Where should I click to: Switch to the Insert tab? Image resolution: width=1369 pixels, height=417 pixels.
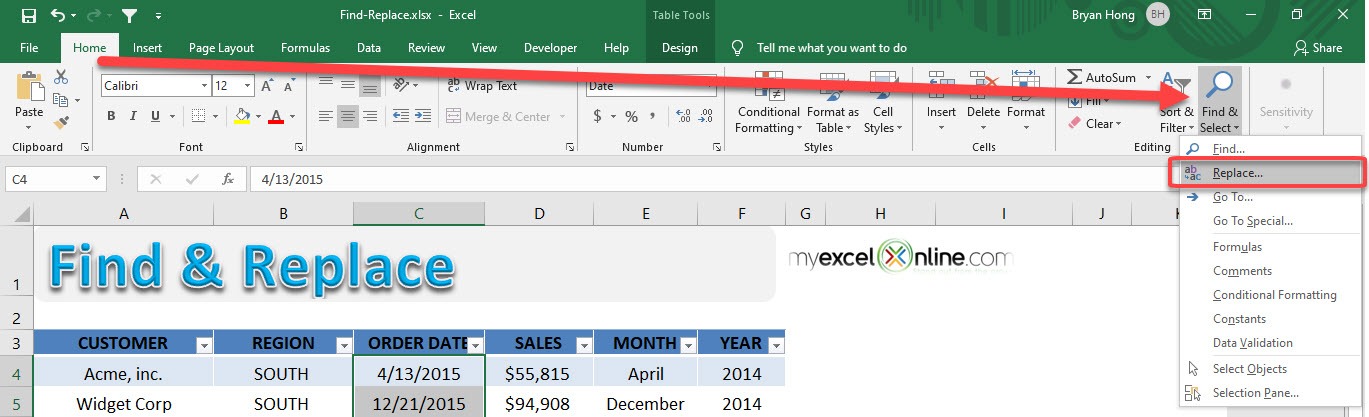tap(147, 48)
